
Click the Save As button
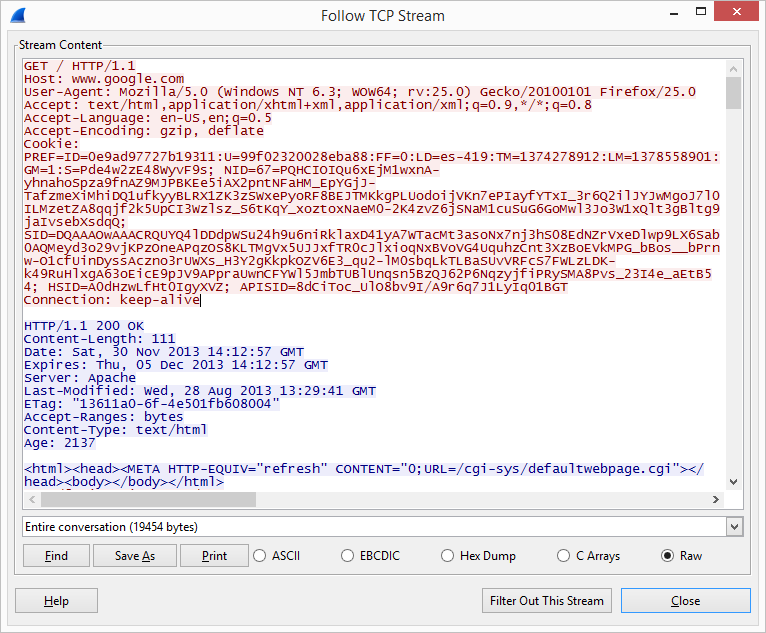pos(135,556)
